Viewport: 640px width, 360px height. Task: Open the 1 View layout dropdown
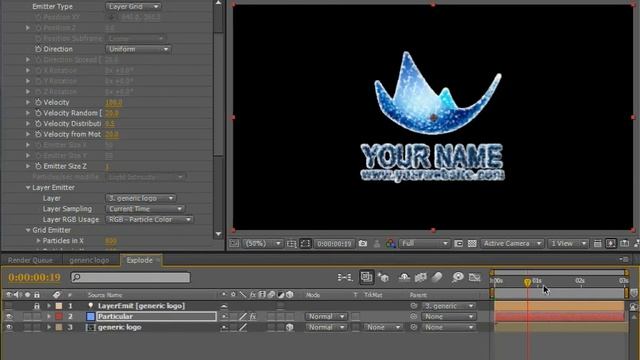(x=568, y=244)
